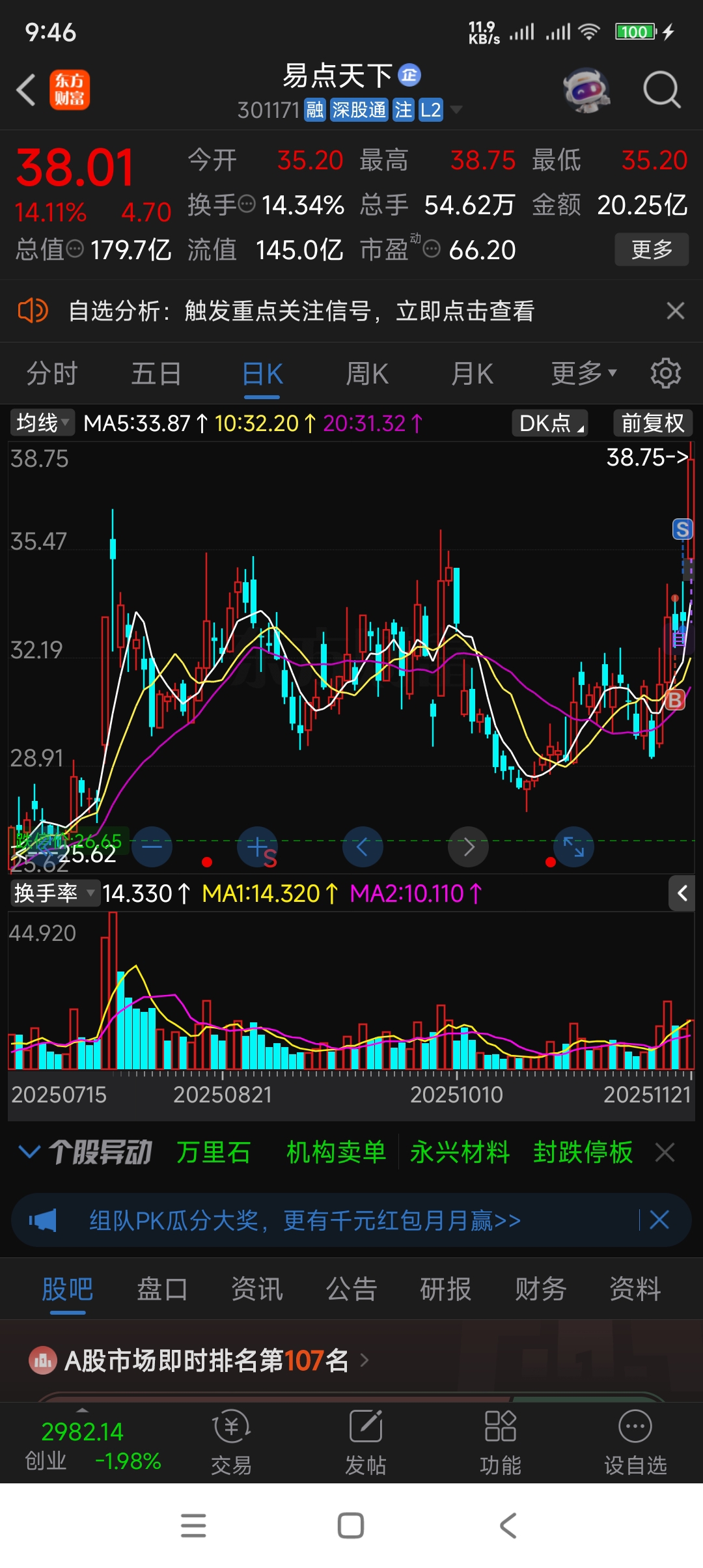Open 创业 index 2982.14 quote
Viewport: 703px width, 1568px height.
coord(92,1445)
